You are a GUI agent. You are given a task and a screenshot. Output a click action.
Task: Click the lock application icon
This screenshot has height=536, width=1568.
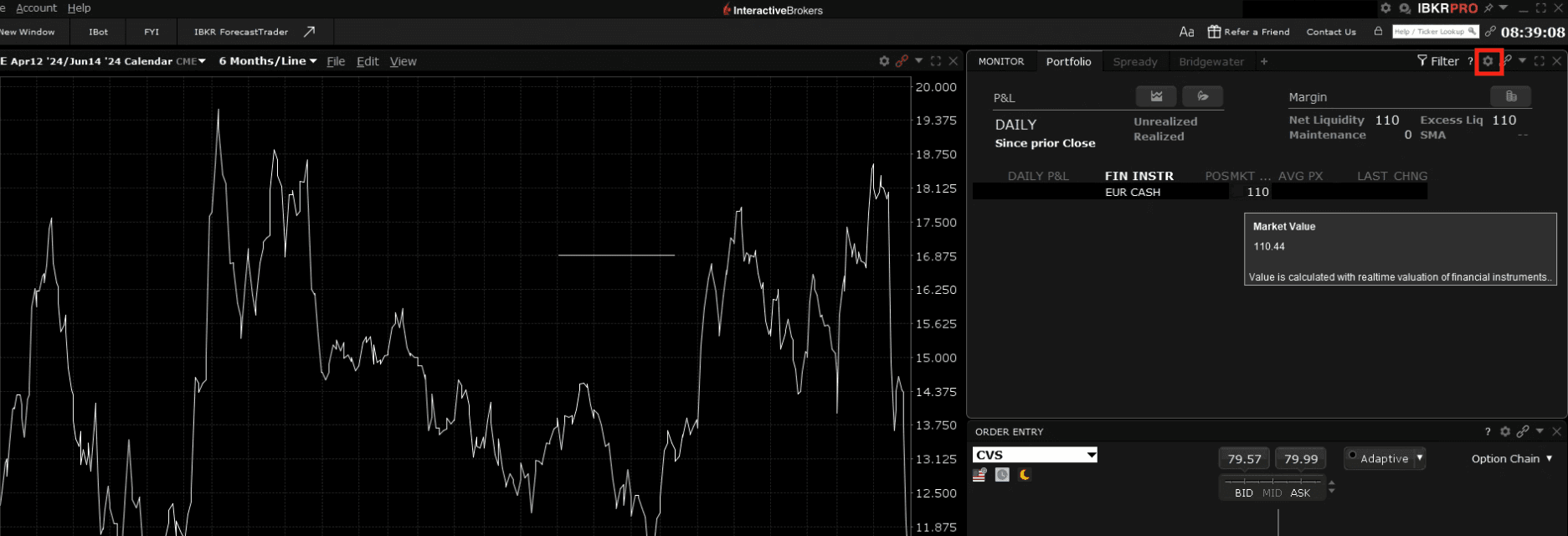[1378, 31]
